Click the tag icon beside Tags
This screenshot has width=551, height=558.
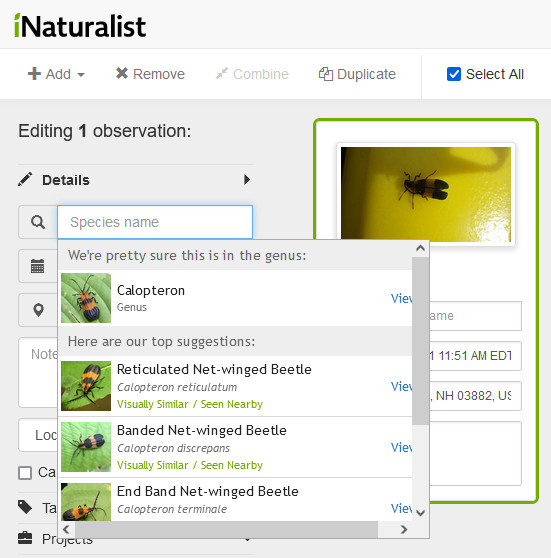25,507
